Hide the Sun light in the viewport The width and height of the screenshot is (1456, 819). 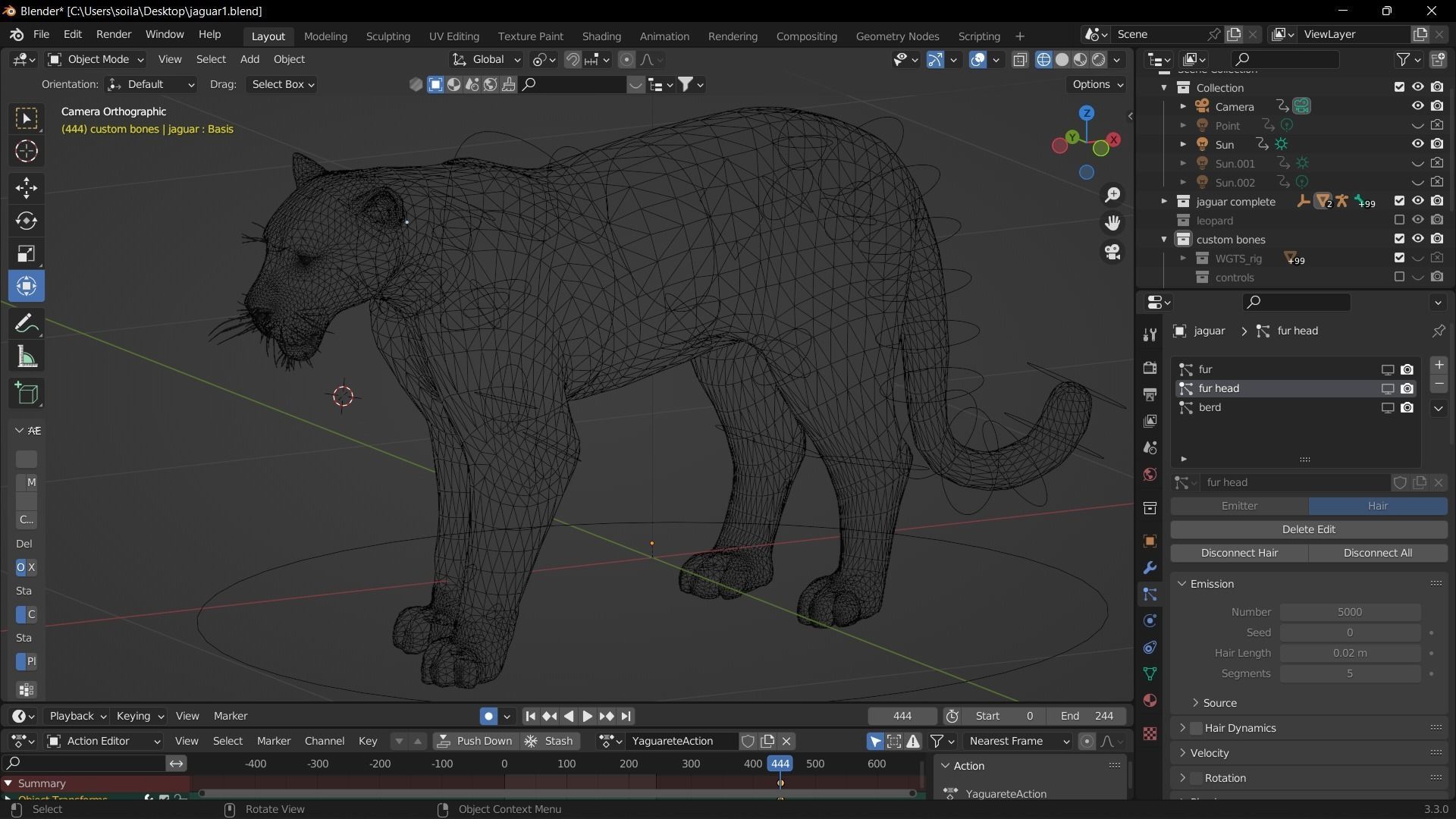1417,144
